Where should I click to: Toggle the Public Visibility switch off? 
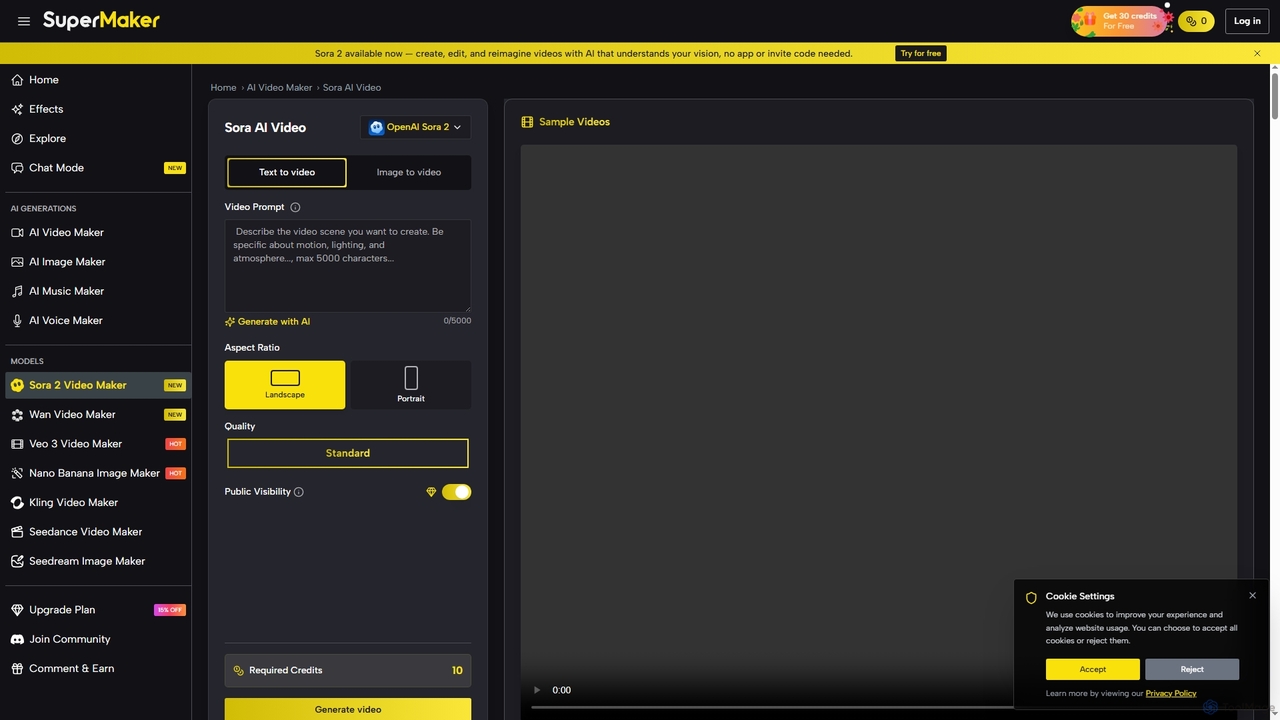(456, 492)
